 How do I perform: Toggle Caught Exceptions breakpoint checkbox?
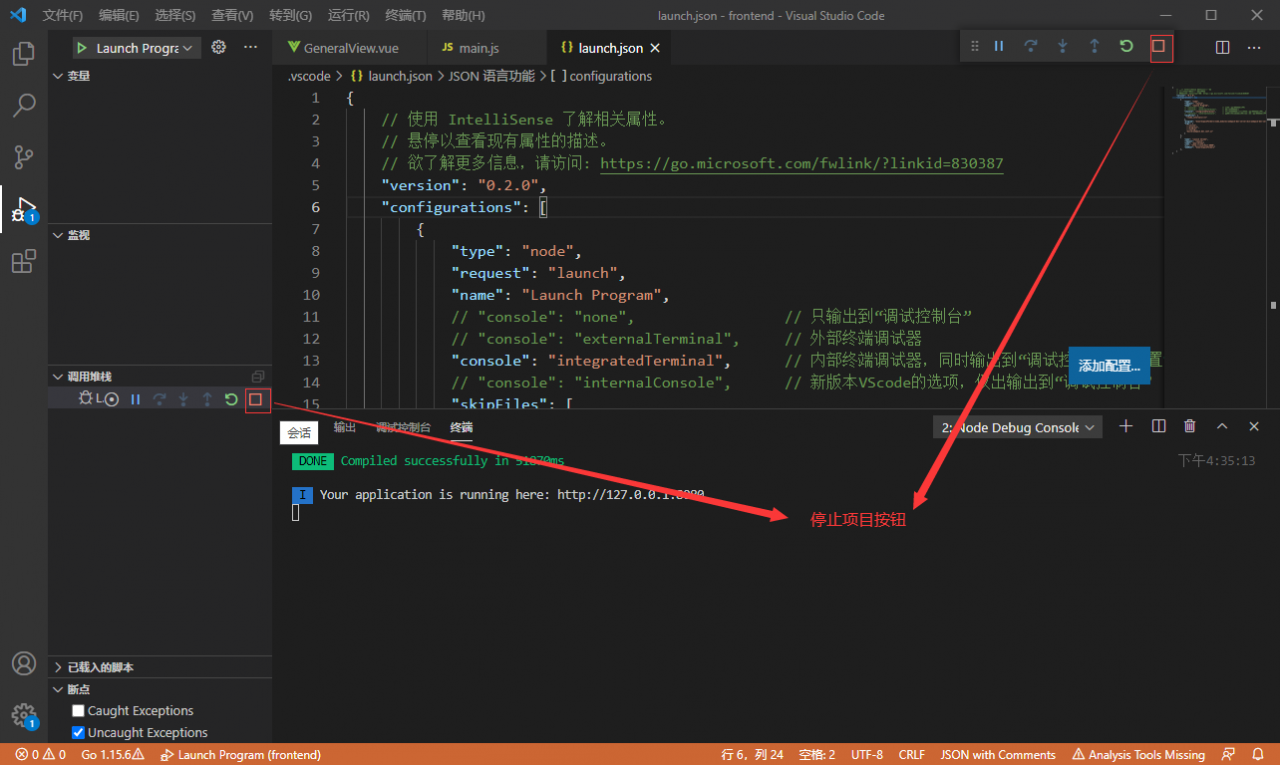click(x=78, y=711)
